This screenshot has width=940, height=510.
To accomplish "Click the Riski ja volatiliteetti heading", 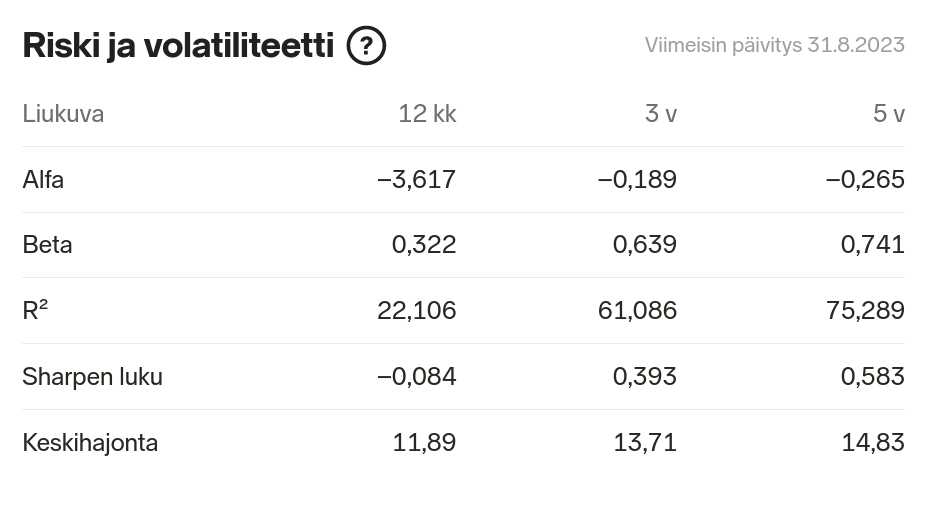I will 177,46.
